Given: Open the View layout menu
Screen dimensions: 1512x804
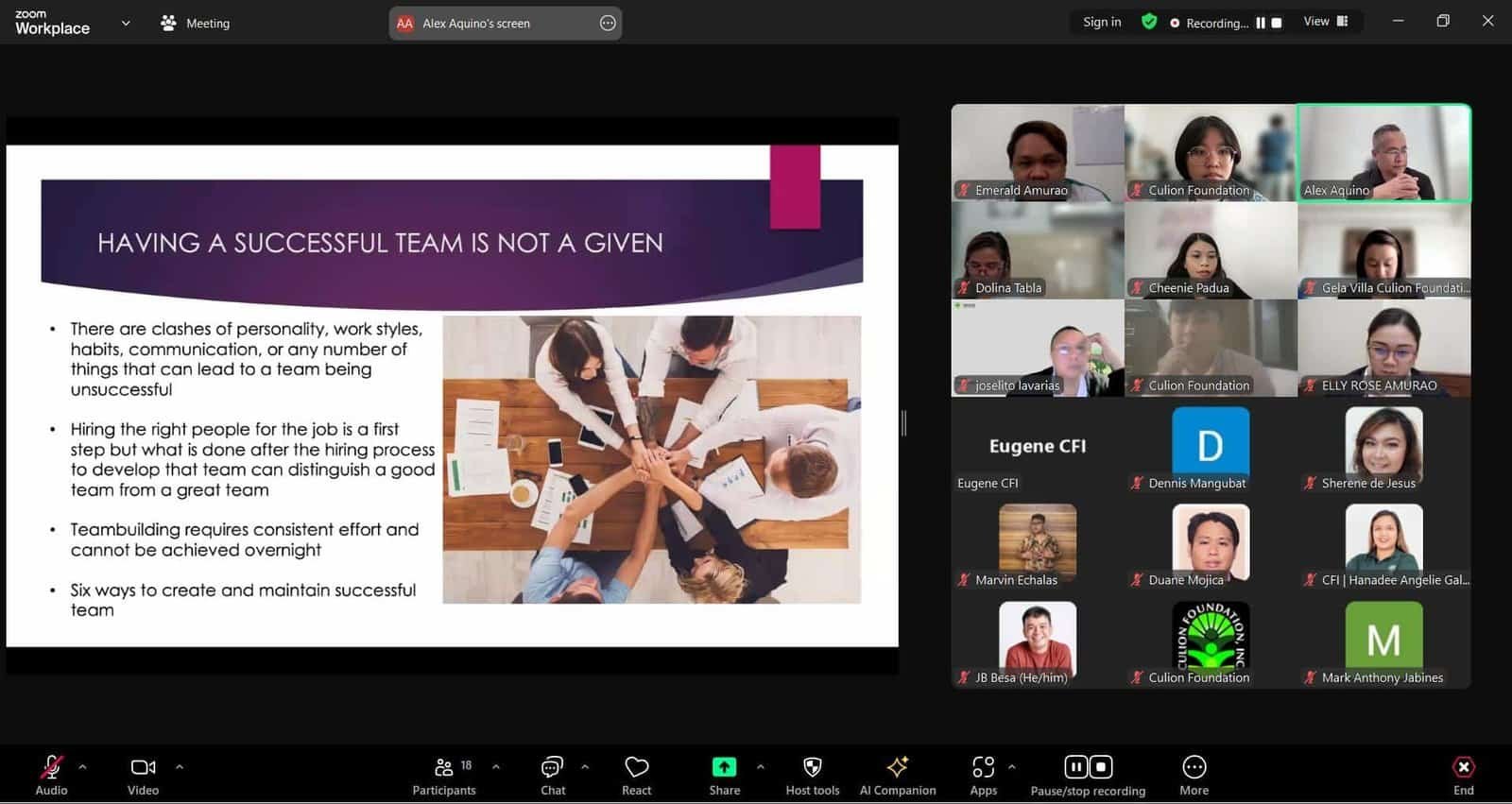Looking at the screenshot, I should pyautogui.click(x=1326, y=22).
